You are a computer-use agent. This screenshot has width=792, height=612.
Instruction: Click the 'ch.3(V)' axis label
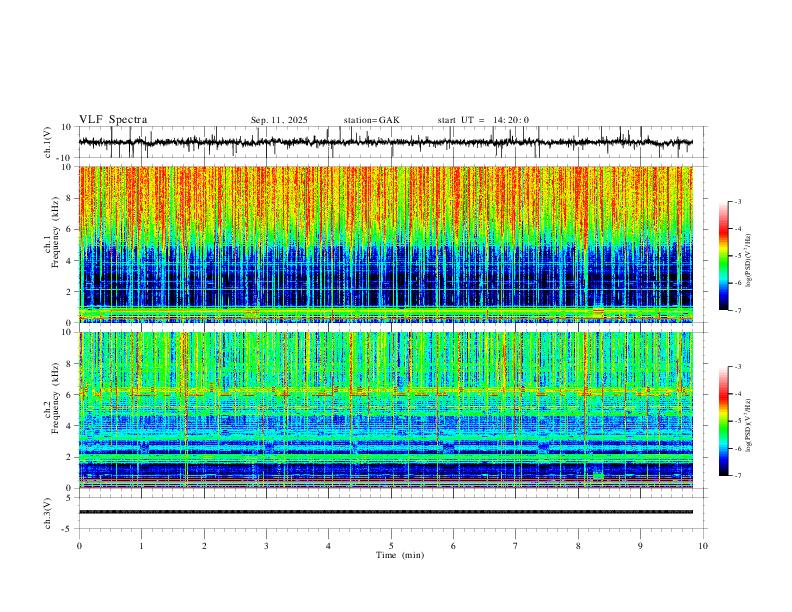coord(48,513)
